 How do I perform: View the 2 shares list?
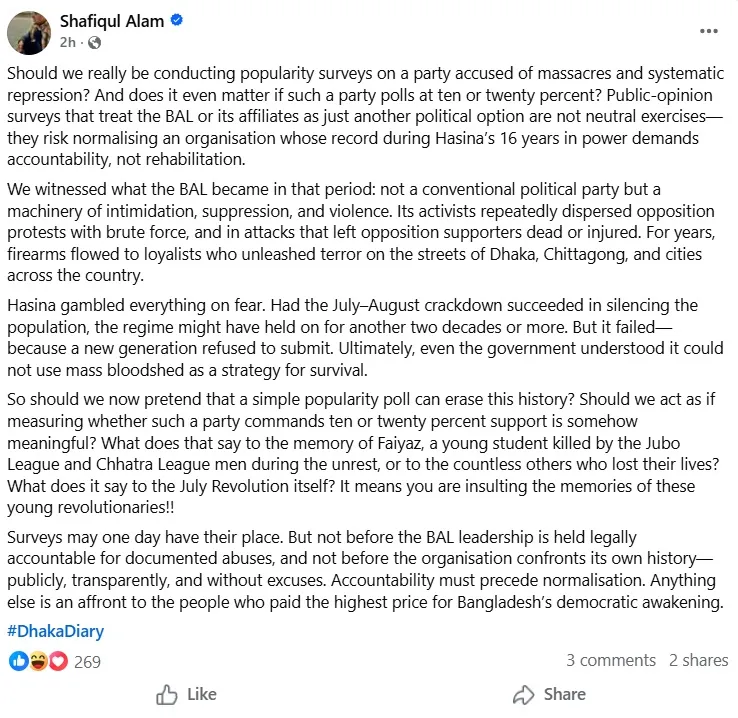(698, 660)
